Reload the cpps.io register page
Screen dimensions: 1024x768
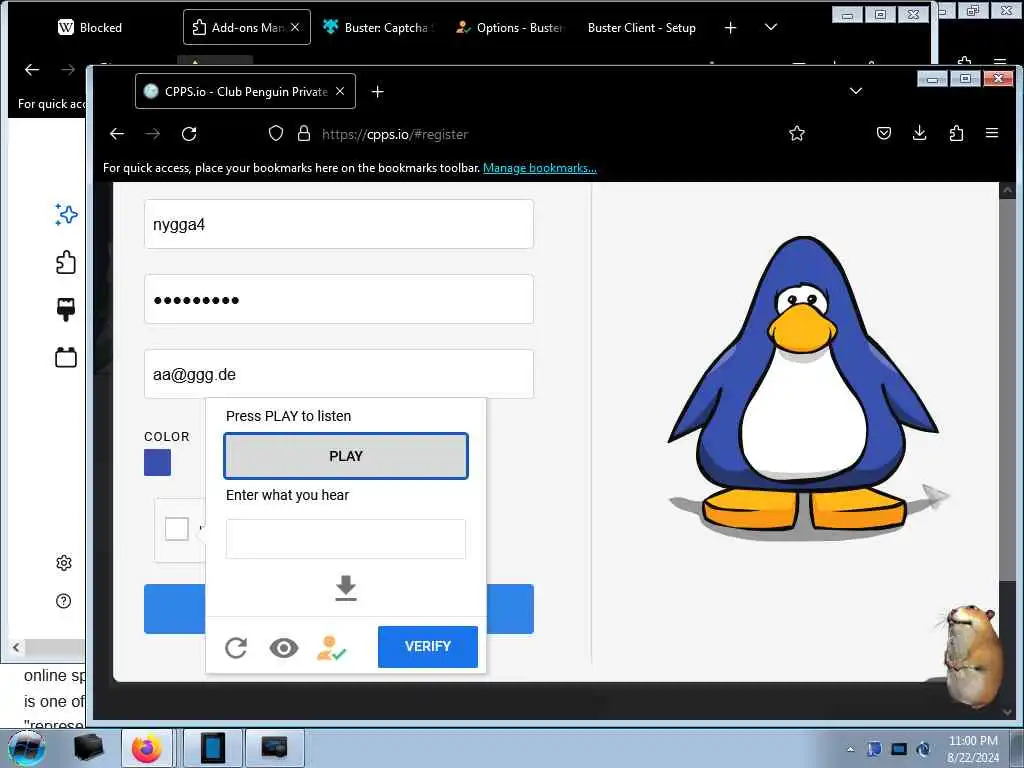pyautogui.click(x=189, y=134)
